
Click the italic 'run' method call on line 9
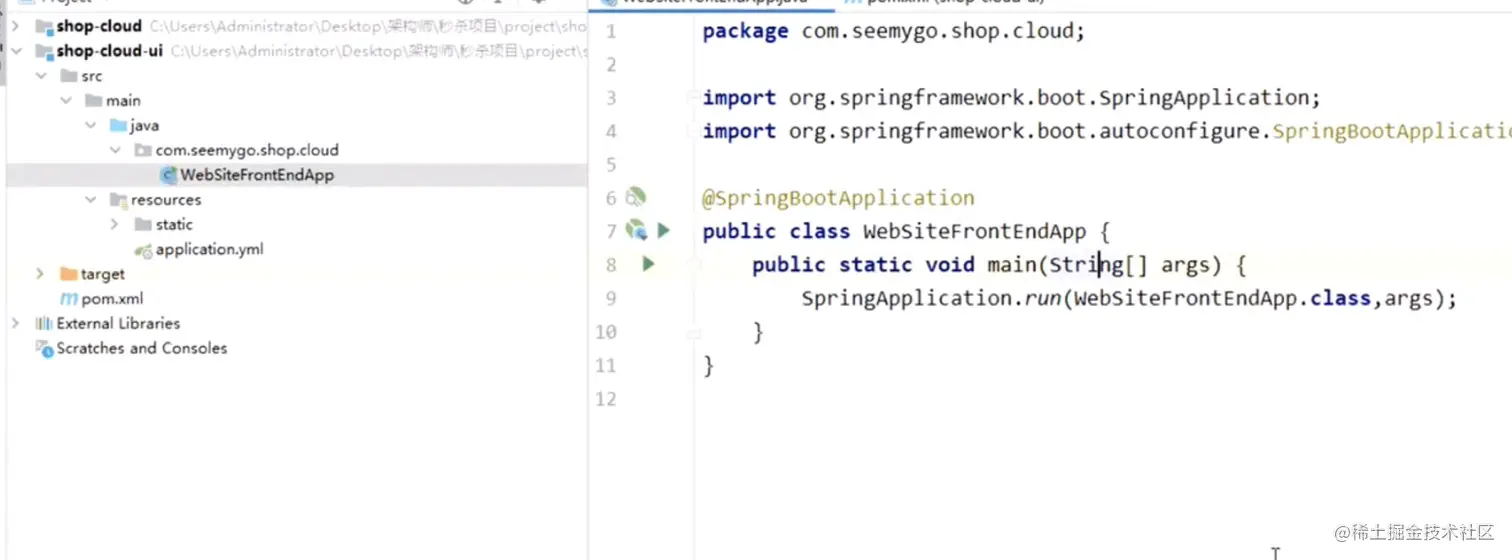tap(1042, 298)
